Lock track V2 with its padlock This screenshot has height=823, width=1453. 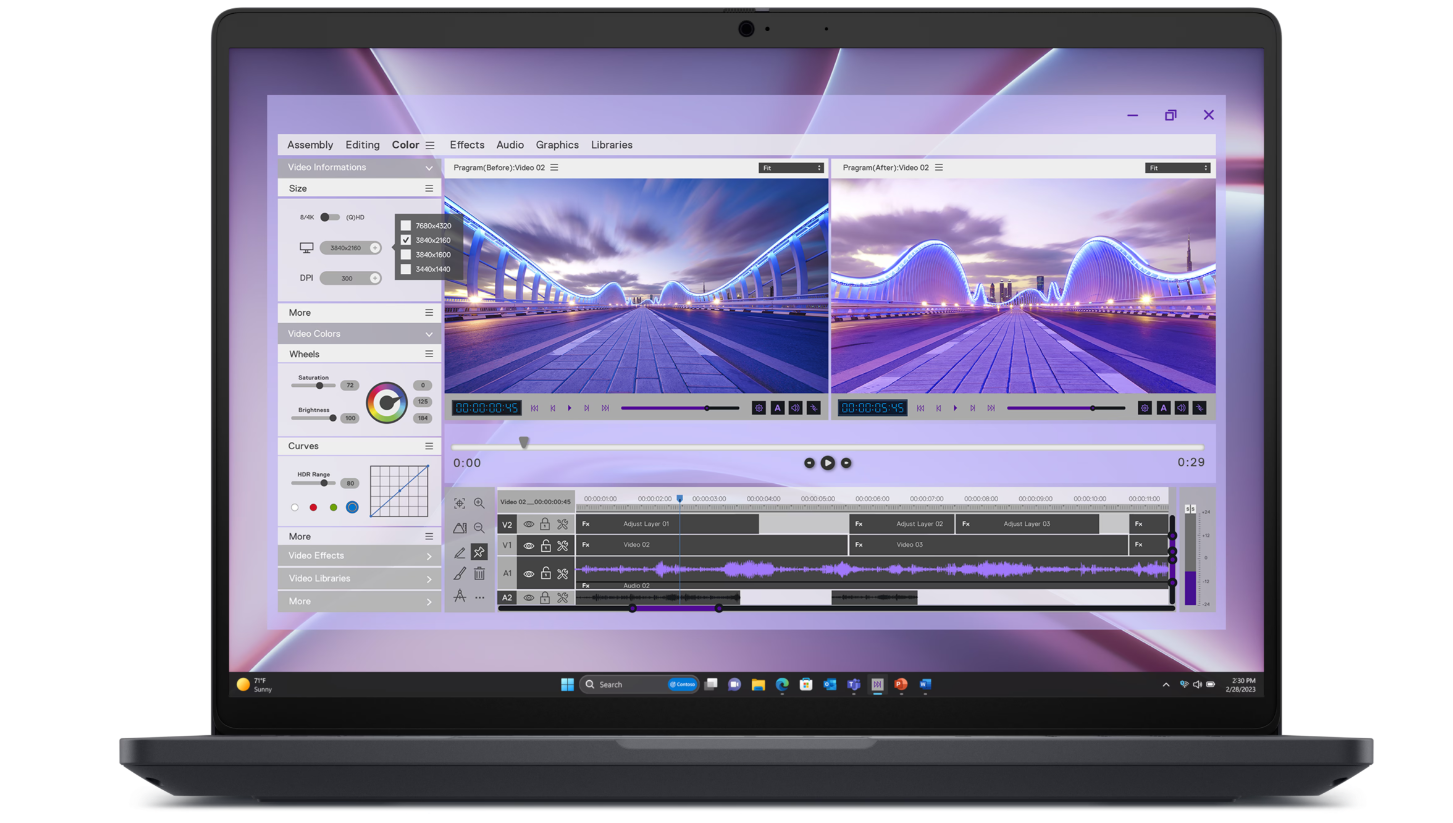coord(545,523)
